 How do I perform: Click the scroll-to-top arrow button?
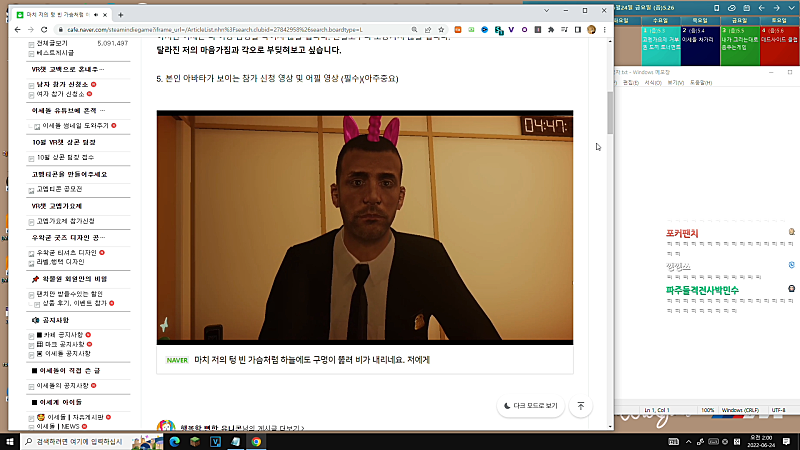tap(581, 406)
